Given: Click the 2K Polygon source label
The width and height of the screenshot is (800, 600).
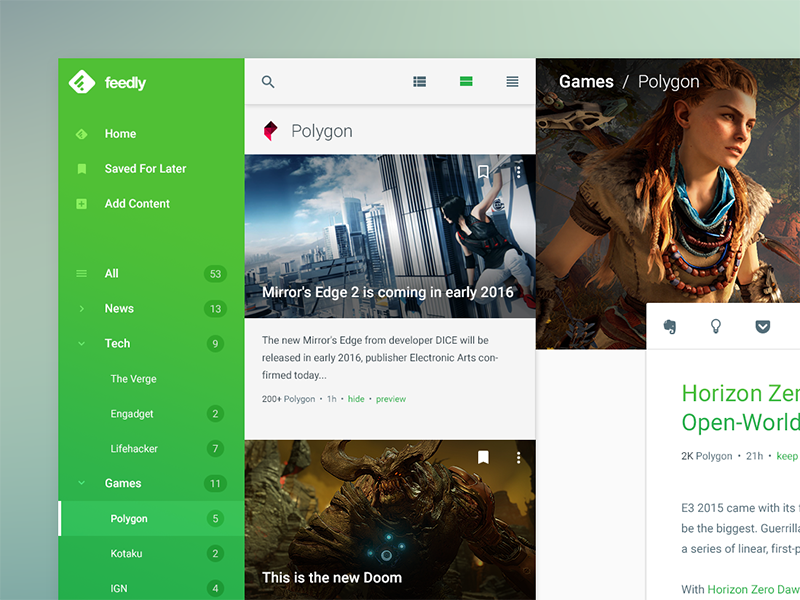Looking at the screenshot, I should tap(707, 456).
